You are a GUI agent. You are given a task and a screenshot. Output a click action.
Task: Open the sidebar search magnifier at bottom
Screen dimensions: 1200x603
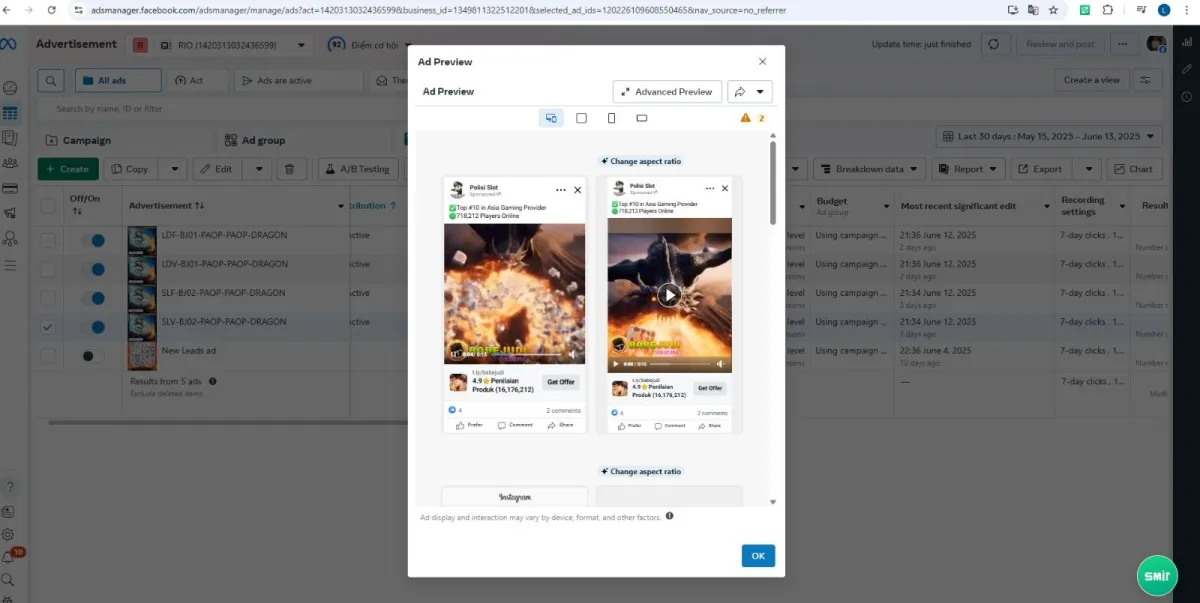pos(9,580)
